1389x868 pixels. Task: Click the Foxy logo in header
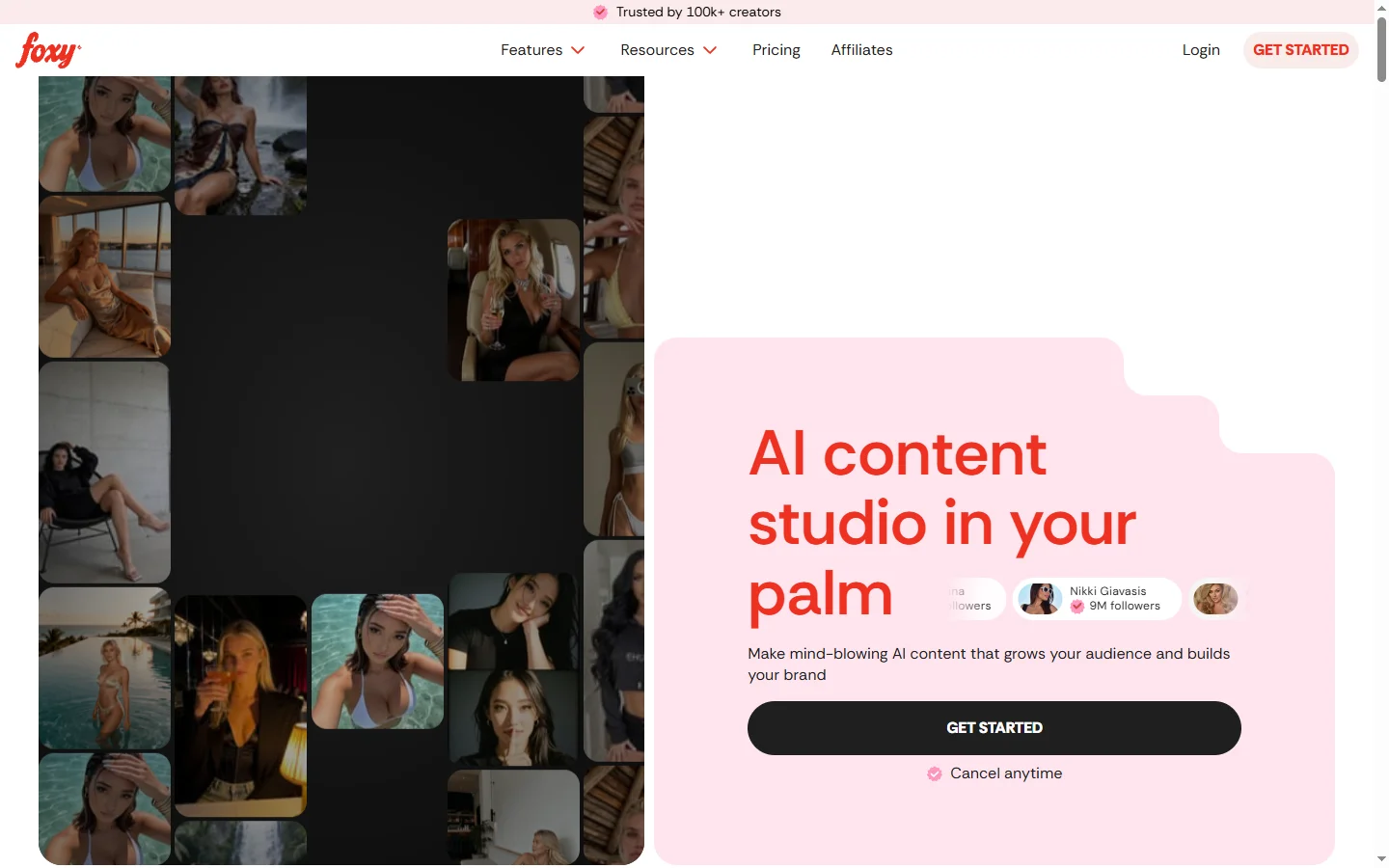(48, 50)
